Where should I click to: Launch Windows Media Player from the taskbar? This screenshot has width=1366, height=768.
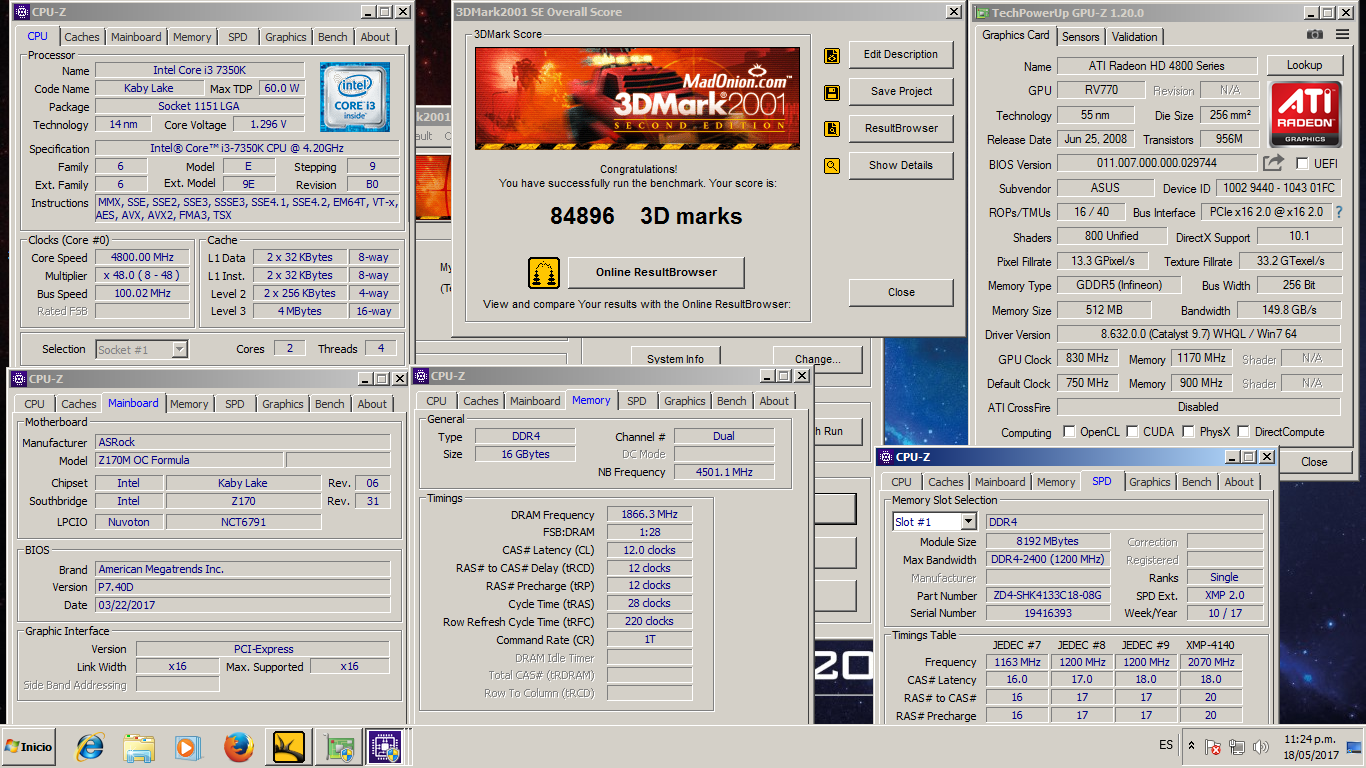[187, 747]
